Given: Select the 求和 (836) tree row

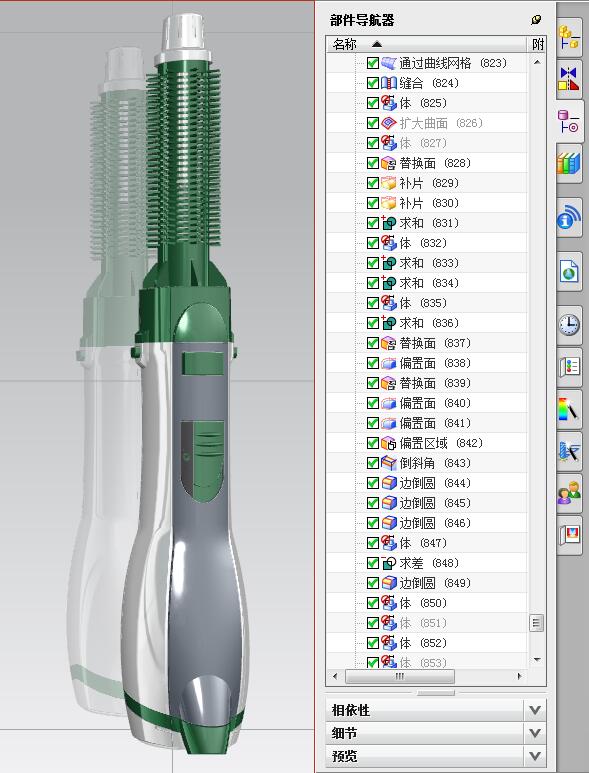Looking at the screenshot, I should 427,323.
